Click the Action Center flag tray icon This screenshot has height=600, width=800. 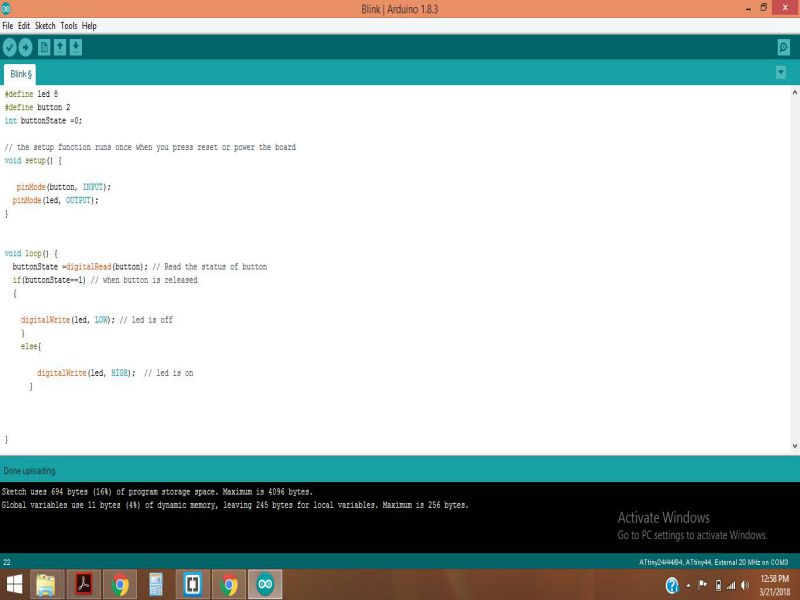[703, 585]
